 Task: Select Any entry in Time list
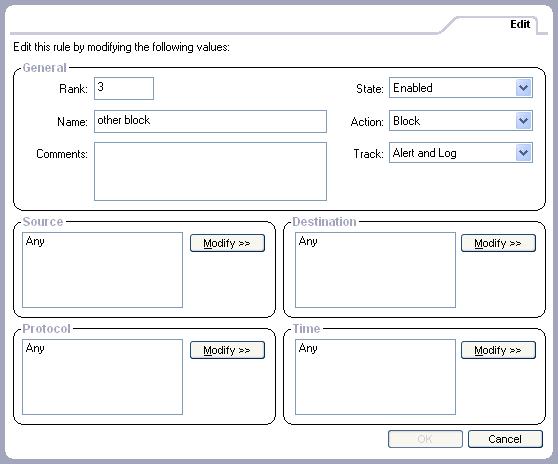(308, 348)
